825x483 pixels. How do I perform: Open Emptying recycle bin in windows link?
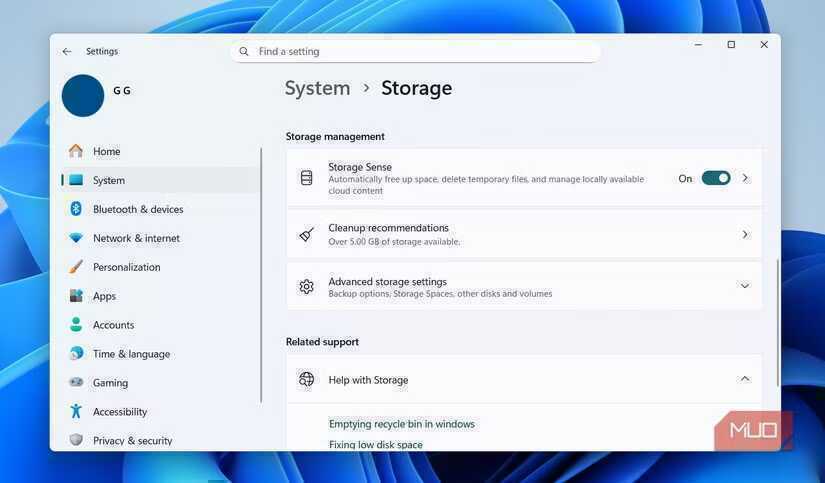coord(401,424)
